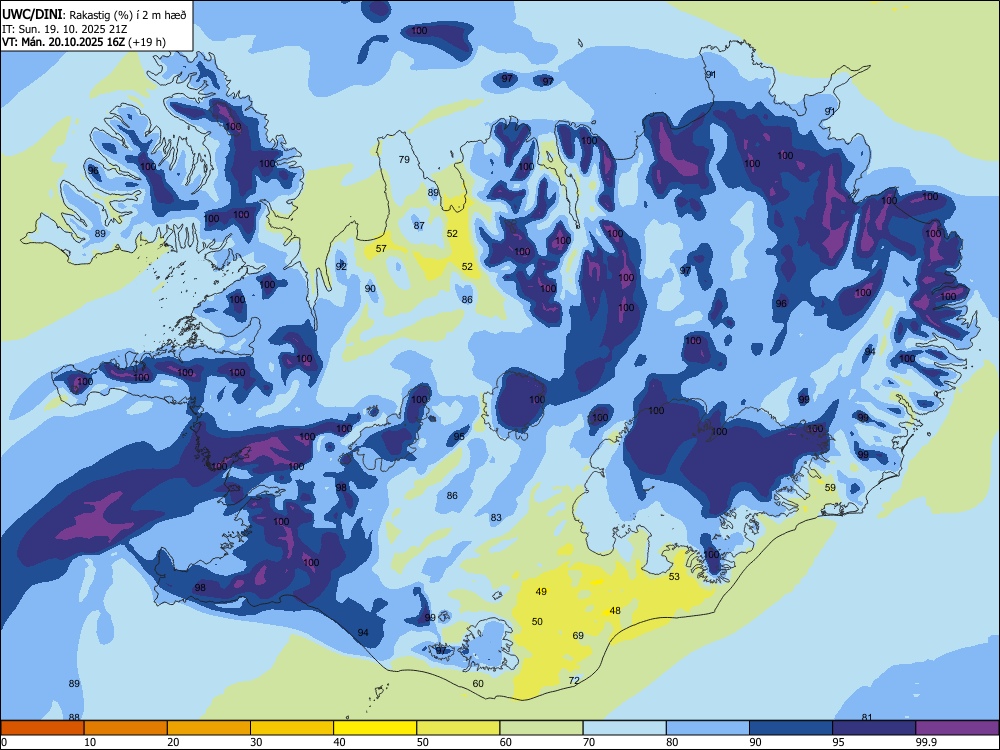This screenshot has height=750, width=1000.
Task: Click the '40' legend scale label
Action: click(x=339, y=742)
